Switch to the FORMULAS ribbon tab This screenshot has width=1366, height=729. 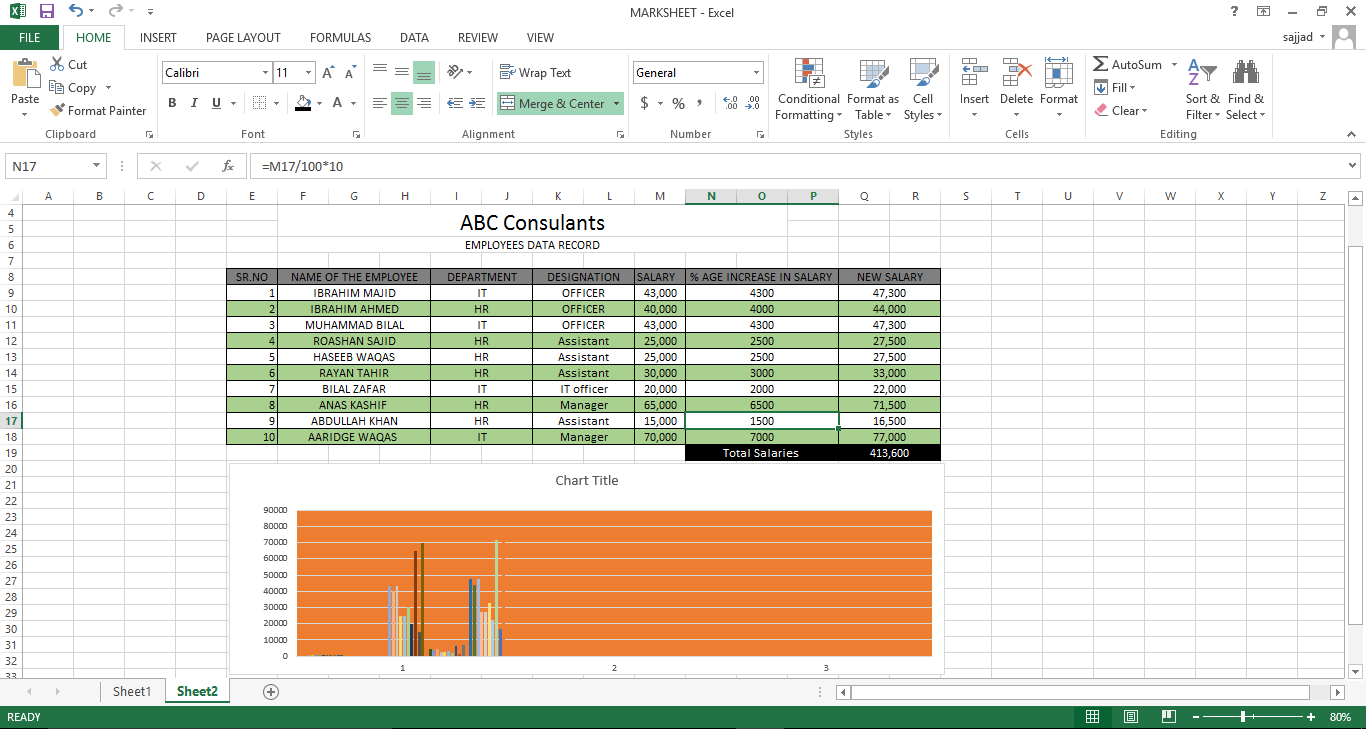click(x=340, y=37)
